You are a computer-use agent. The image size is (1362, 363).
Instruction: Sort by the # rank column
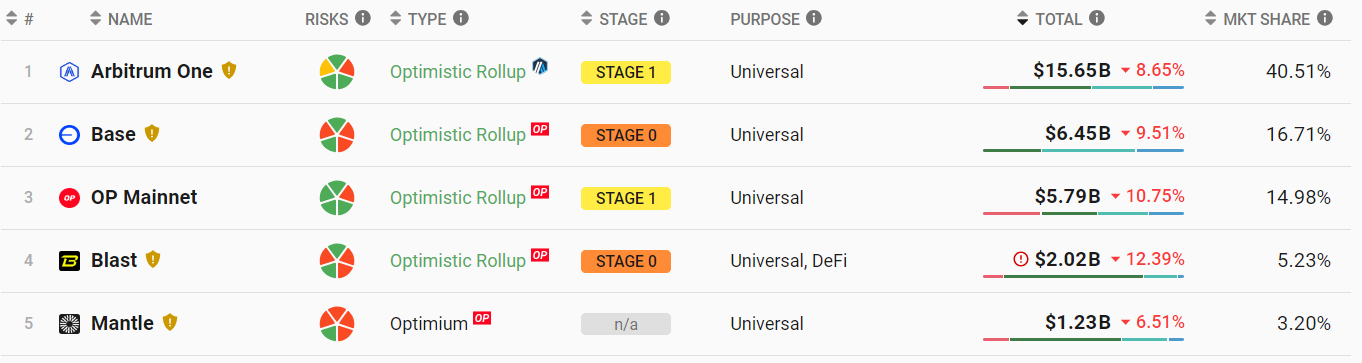coord(20,19)
